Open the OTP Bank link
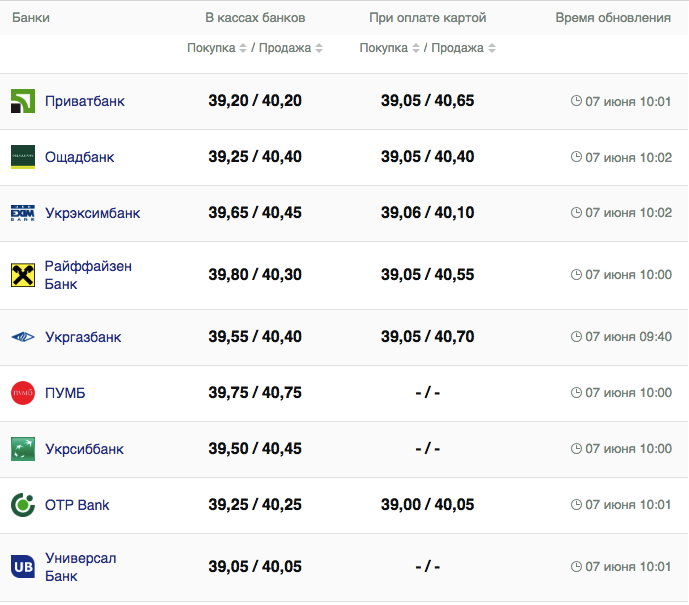The height and width of the screenshot is (605, 689). pyautogui.click(x=77, y=505)
